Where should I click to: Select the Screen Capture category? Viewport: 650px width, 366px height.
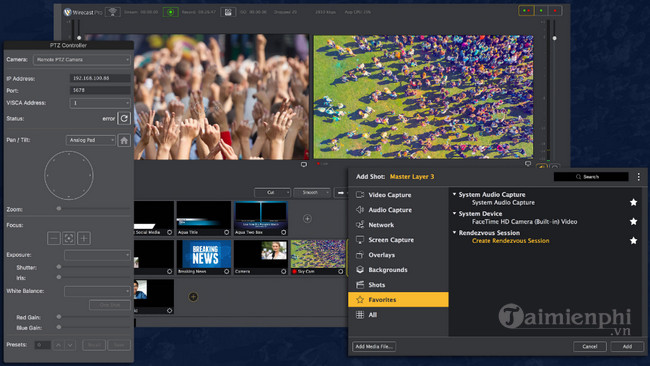tap(398, 240)
